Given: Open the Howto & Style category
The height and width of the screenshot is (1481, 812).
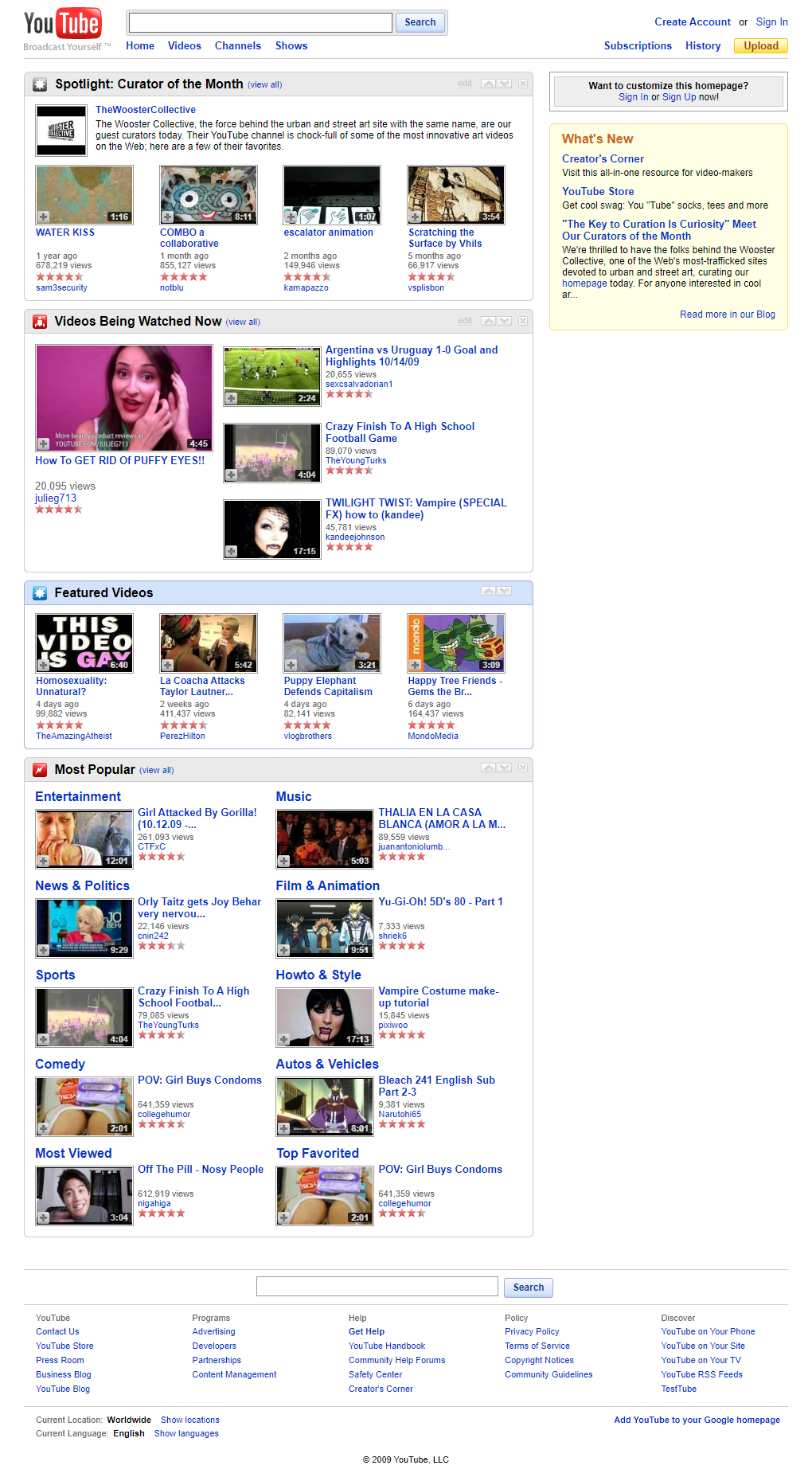Looking at the screenshot, I should [x=318, y=975].
